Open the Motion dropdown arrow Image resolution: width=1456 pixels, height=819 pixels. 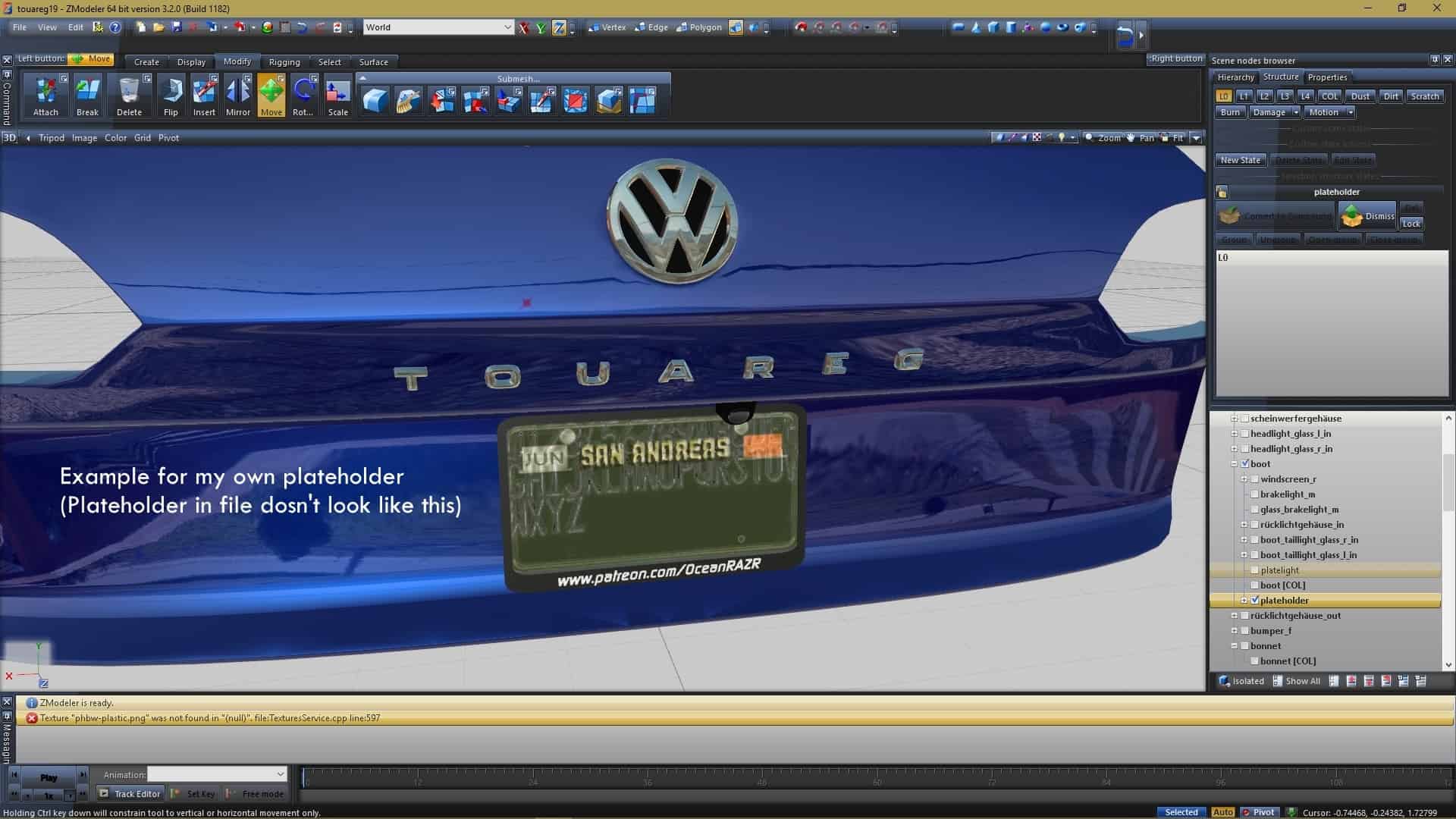tap(1350, 112)
